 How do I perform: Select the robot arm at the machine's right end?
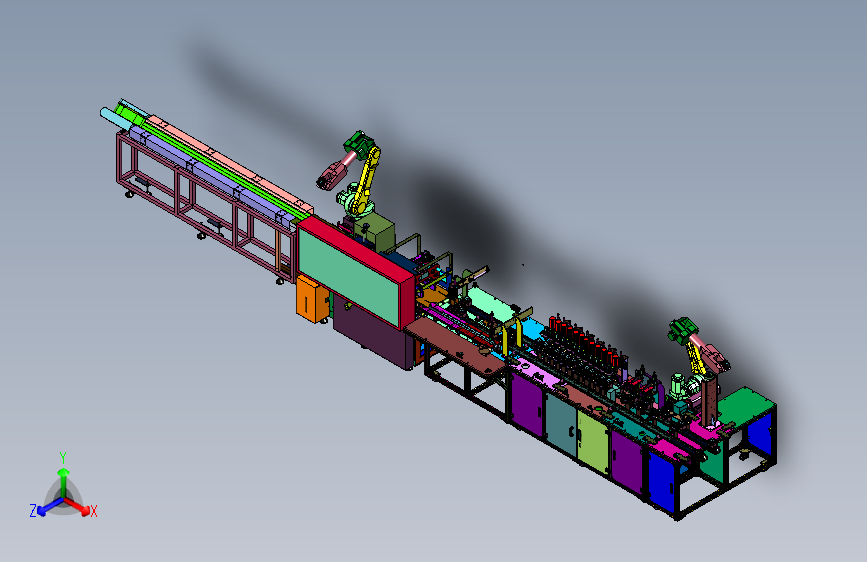click(x=698, y=357)
